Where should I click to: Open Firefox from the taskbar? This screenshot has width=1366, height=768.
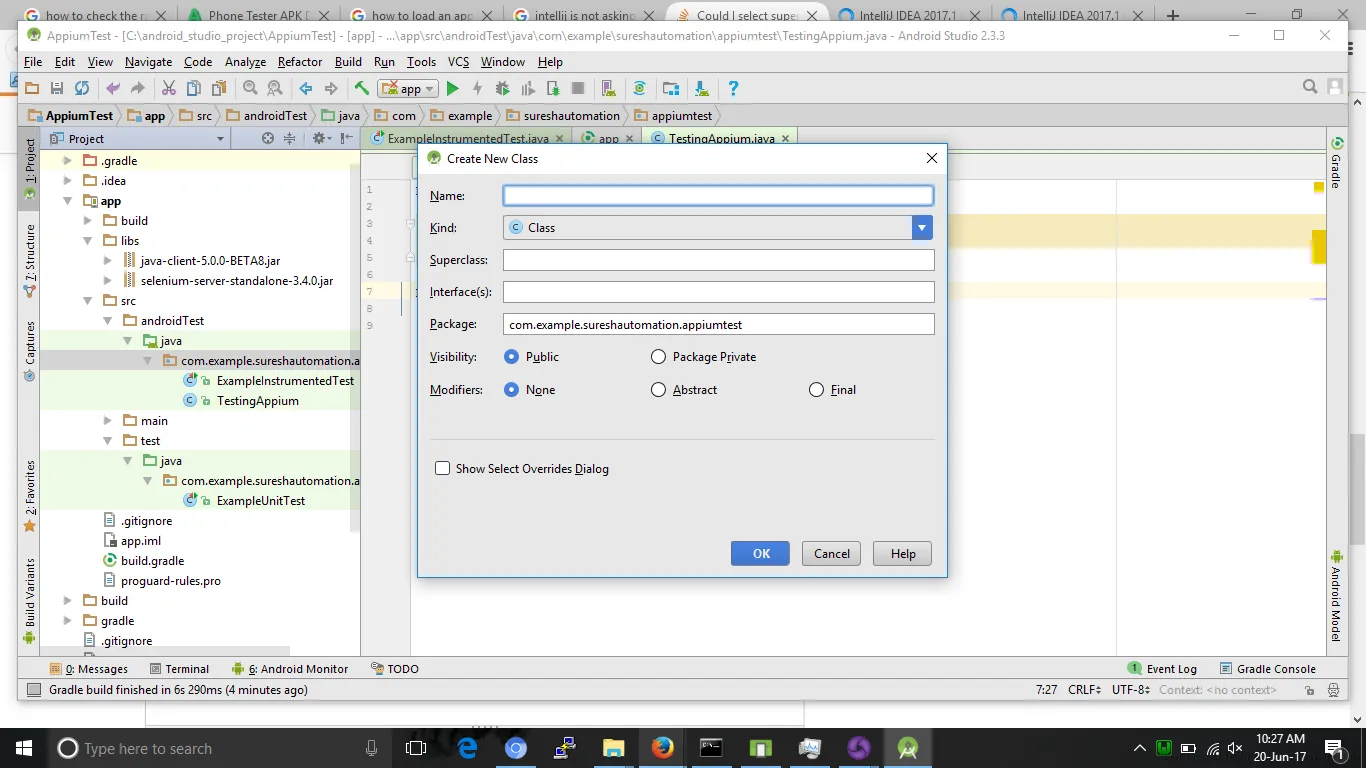click(662, 748)
